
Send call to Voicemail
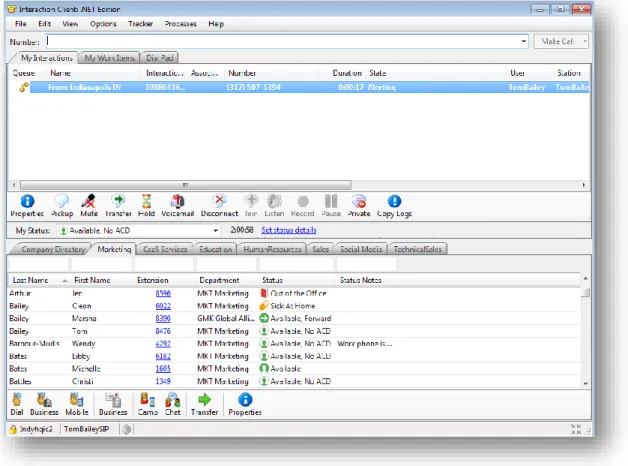[x=177, y=205]
